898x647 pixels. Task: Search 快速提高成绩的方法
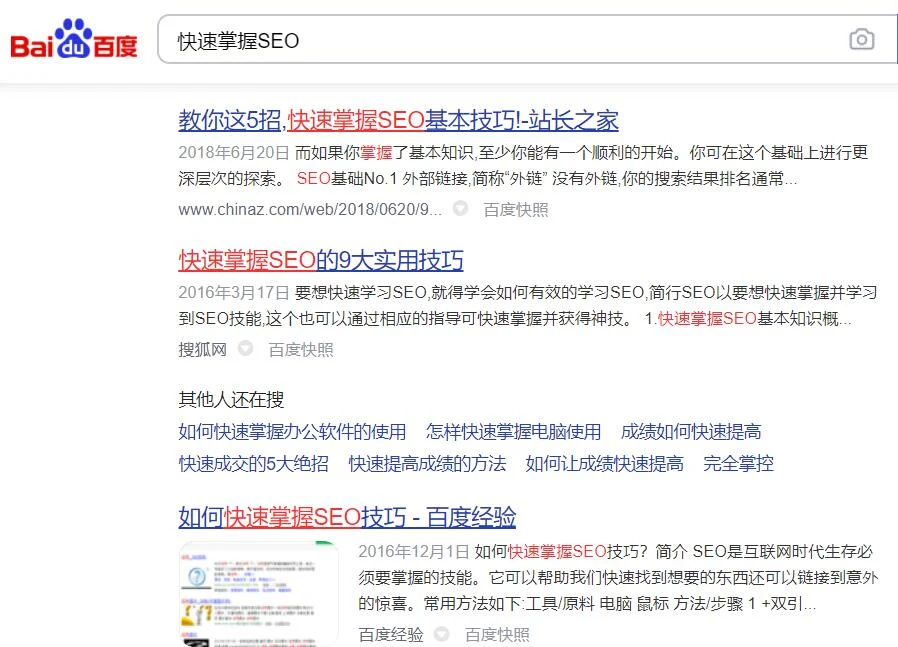click(x=427, y=464)
